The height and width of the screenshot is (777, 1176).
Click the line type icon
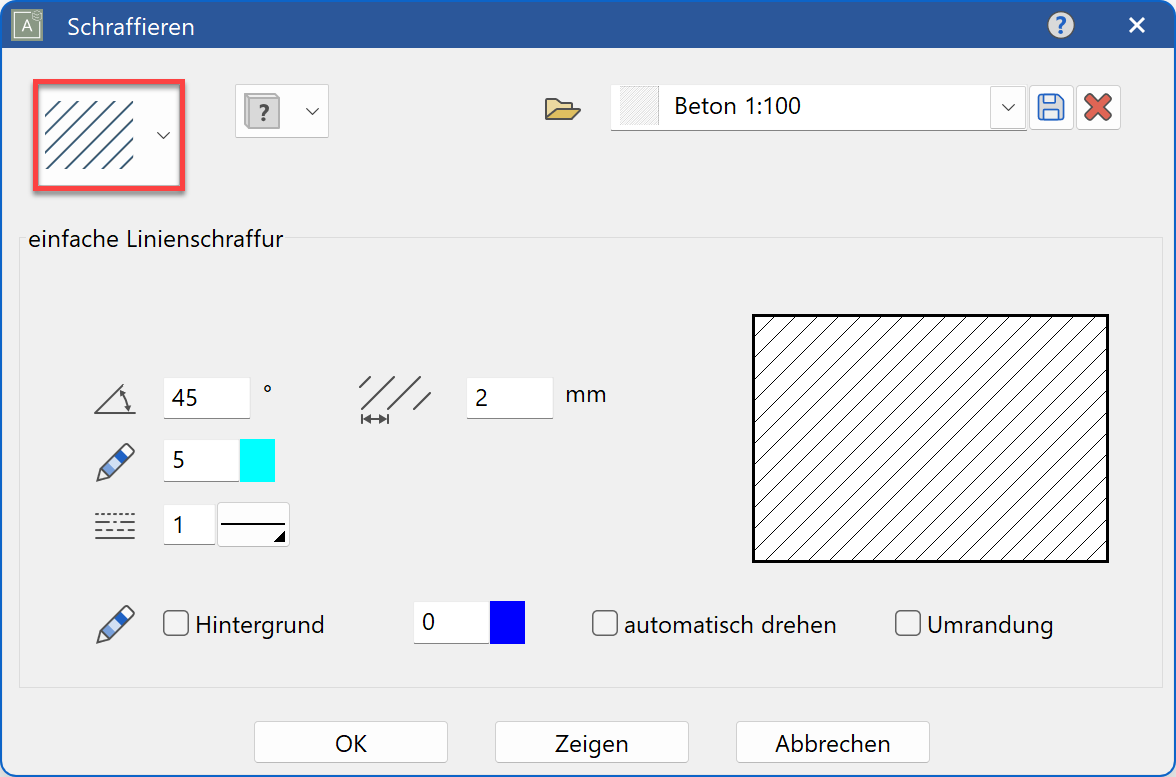[x=114, y=524]
